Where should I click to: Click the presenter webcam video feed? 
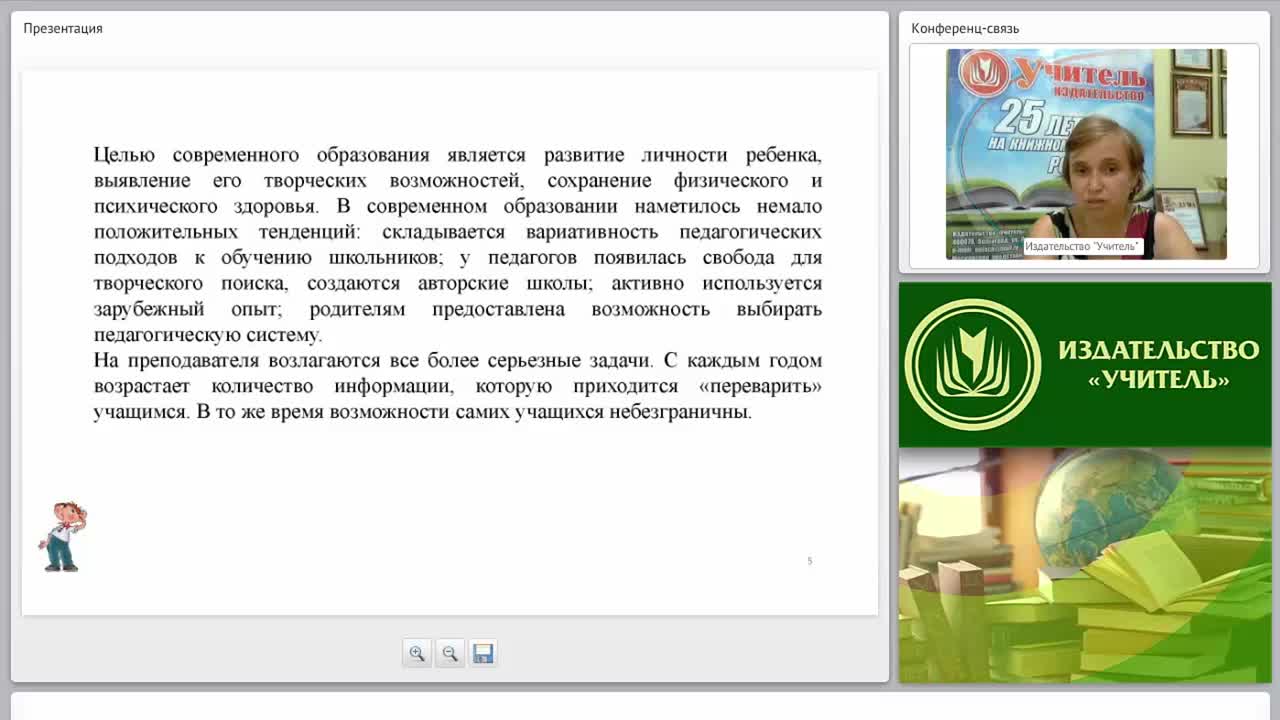click(1086, 154)
